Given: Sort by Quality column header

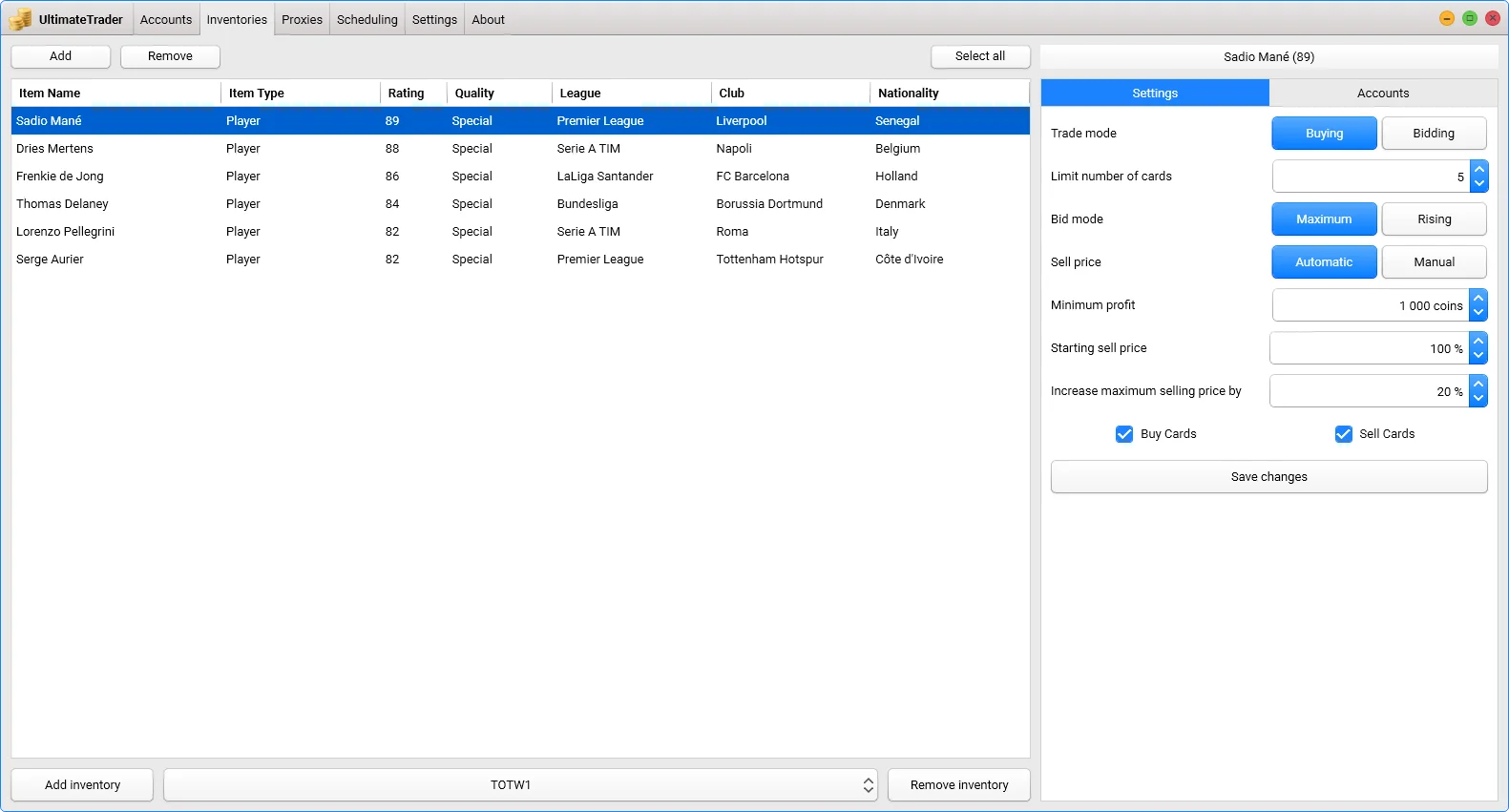Looking at the screenshot, I should [x=499, y=94].
